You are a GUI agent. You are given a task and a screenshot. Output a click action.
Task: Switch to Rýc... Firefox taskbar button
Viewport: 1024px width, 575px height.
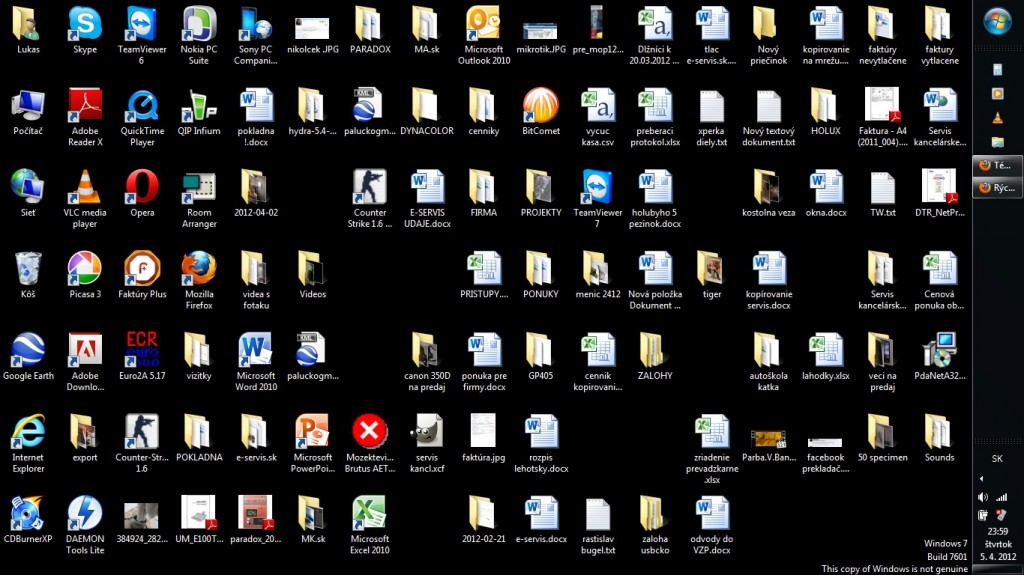[x=997, y=188]
